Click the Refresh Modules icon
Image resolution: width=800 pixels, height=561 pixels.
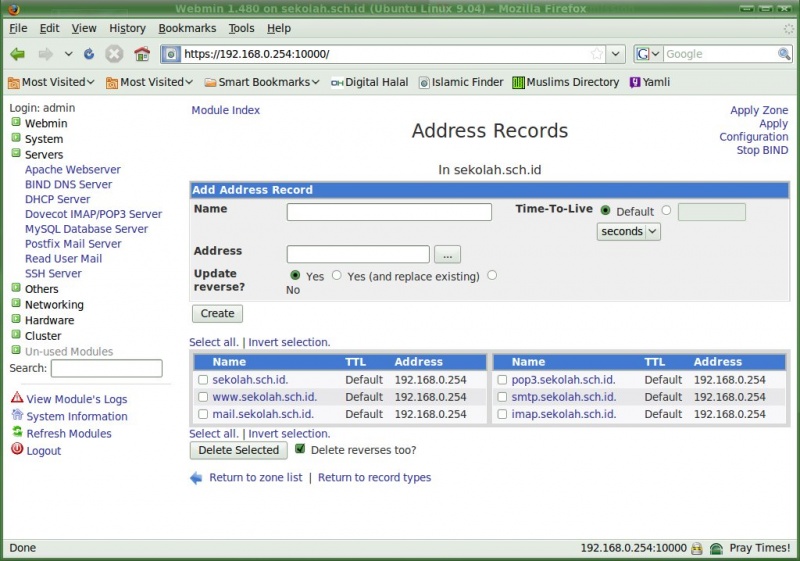16,432
